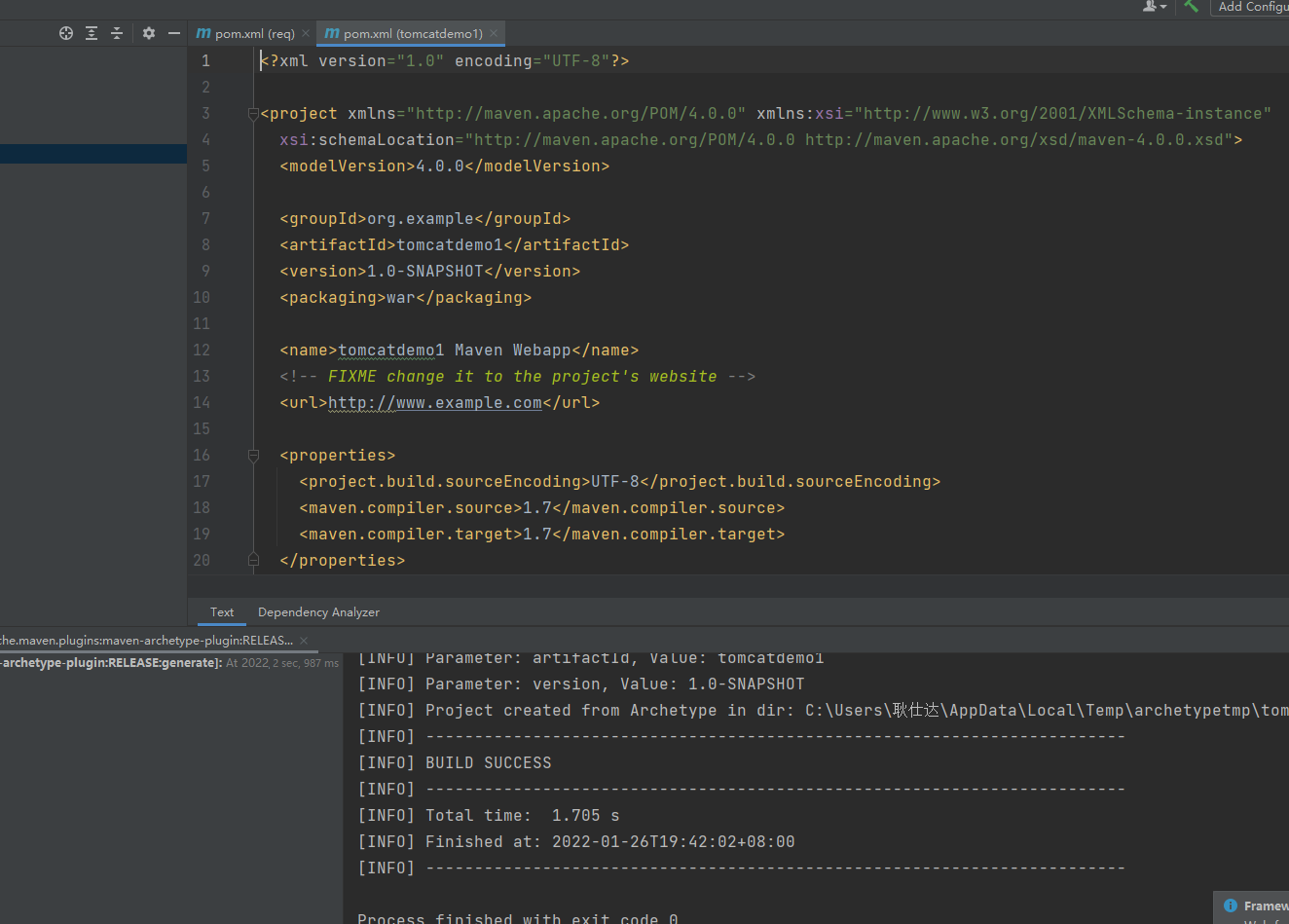Select the archetype-plugin generate run entry

point(111,663)
